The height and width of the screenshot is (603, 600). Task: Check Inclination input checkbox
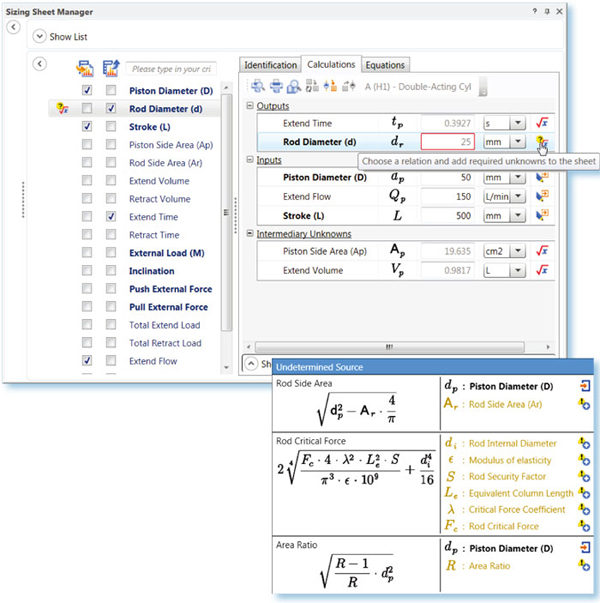click(87, 271)
